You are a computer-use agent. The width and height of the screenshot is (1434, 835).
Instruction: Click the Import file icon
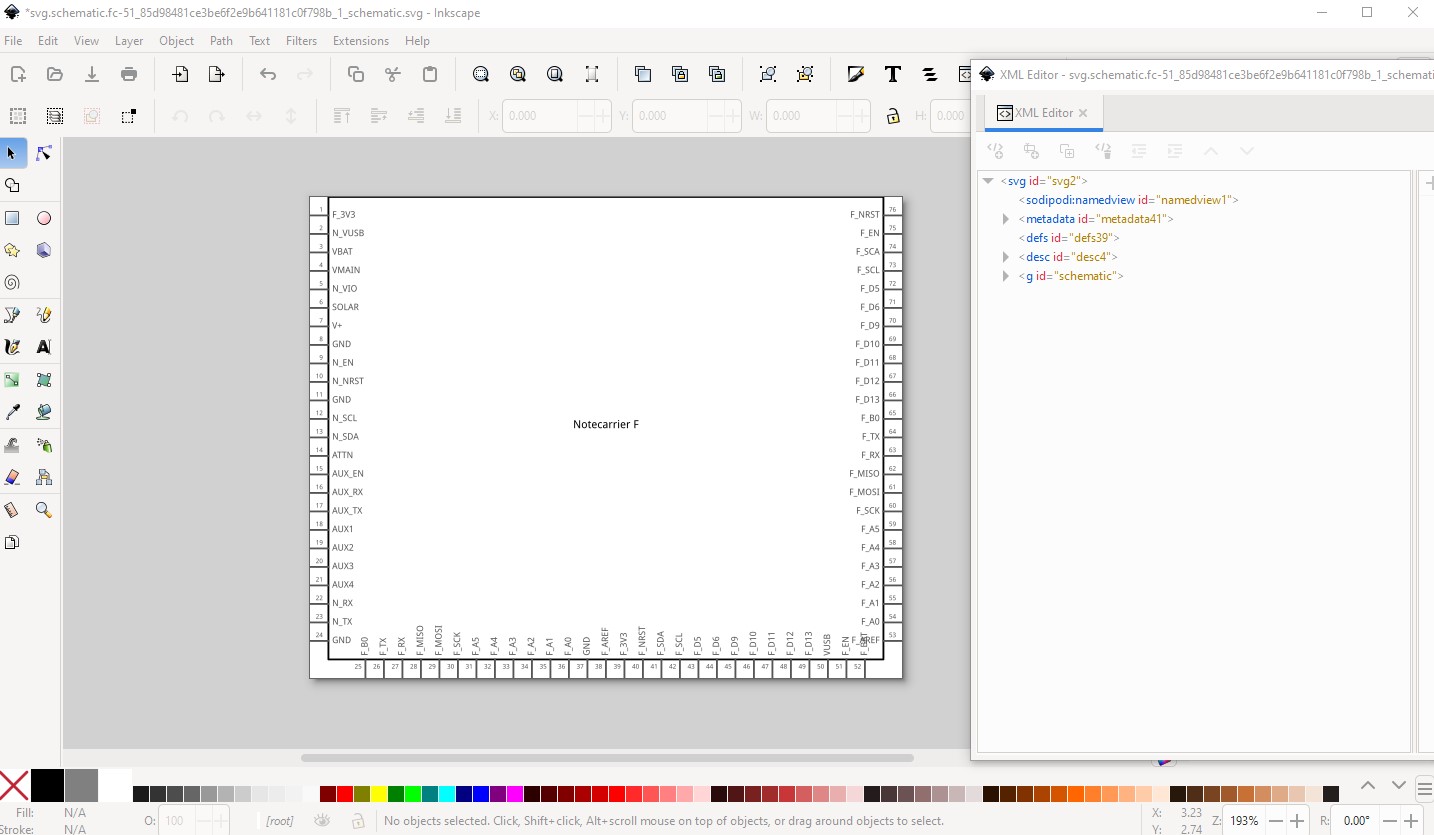point(180,74)
